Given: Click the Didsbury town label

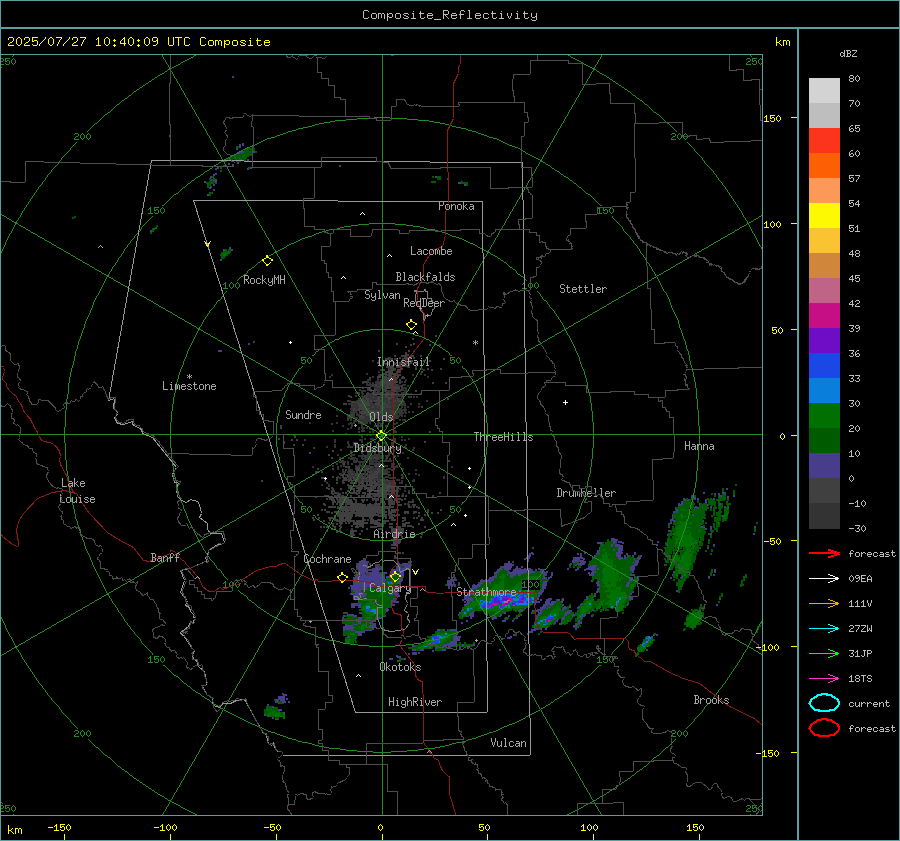Looking at the screenshot, I should click(377, 448).
